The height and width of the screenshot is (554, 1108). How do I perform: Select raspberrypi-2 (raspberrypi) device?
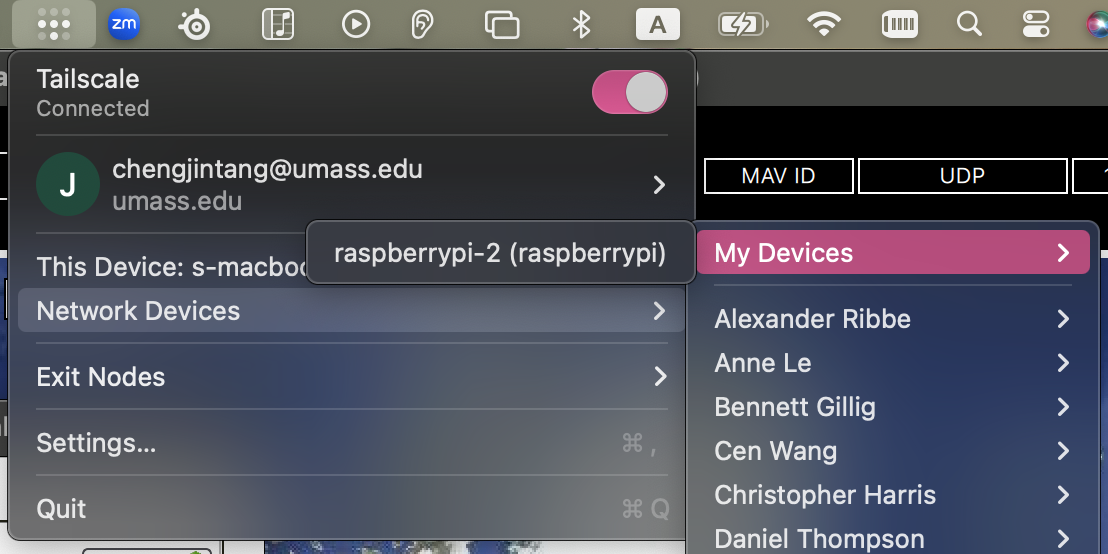[500, 253]
